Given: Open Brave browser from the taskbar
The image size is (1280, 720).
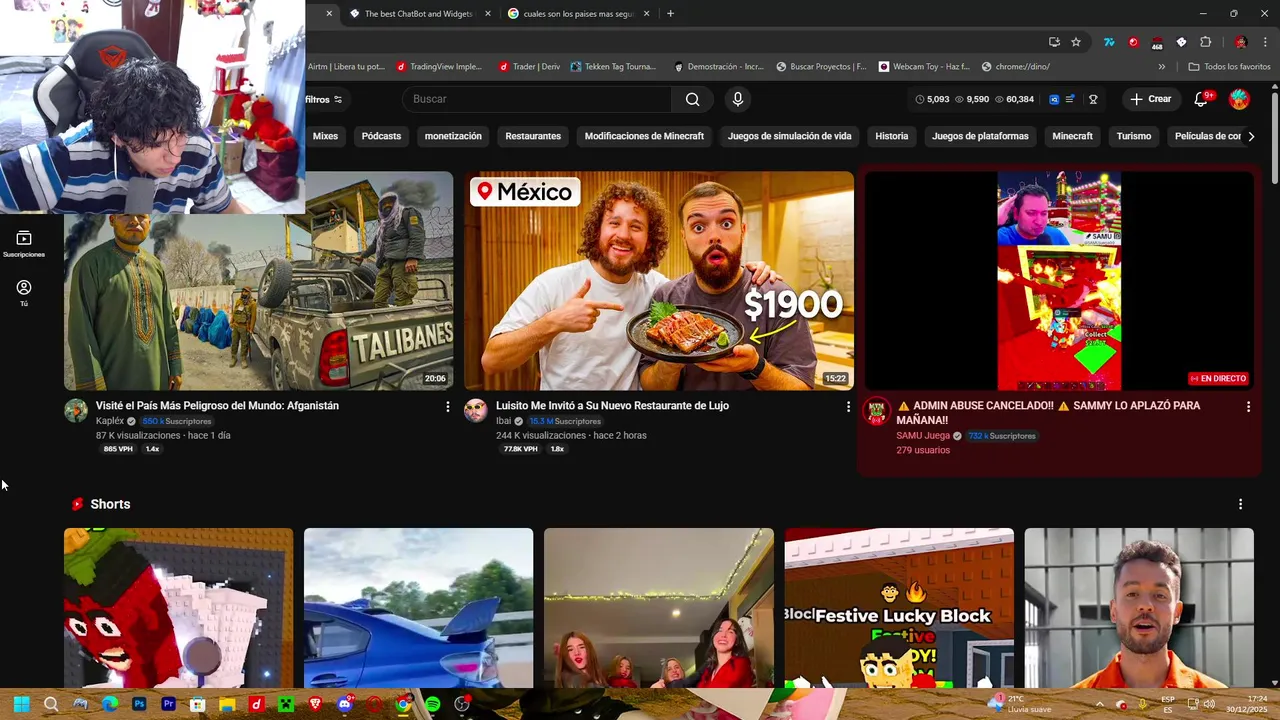Looking at the screenshot, I should (315, 704).
